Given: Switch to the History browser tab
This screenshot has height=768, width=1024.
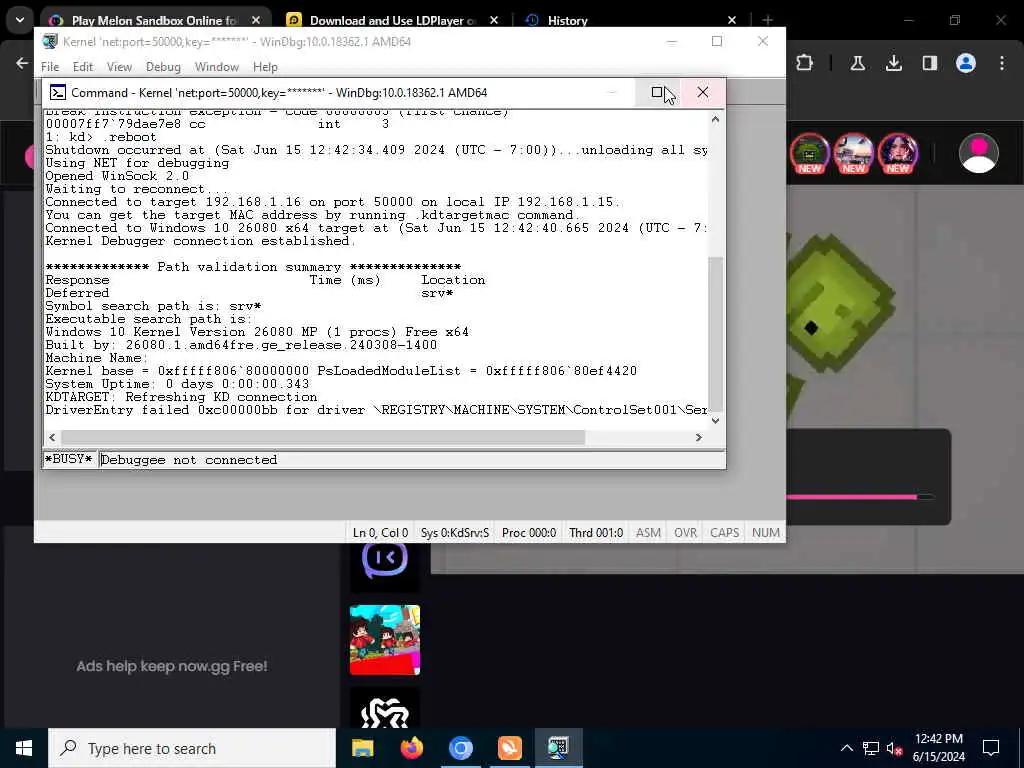Looking at the screenshot, I should pos(567,20).
